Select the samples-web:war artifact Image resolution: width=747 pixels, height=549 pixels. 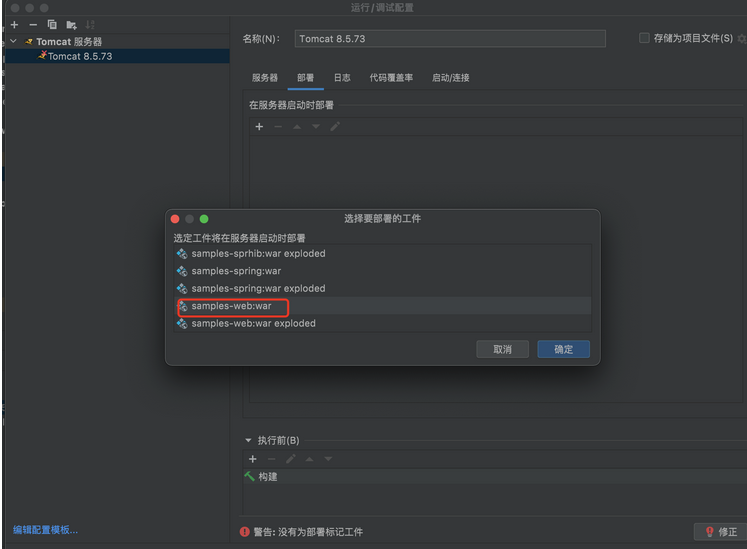pos(383,306)
